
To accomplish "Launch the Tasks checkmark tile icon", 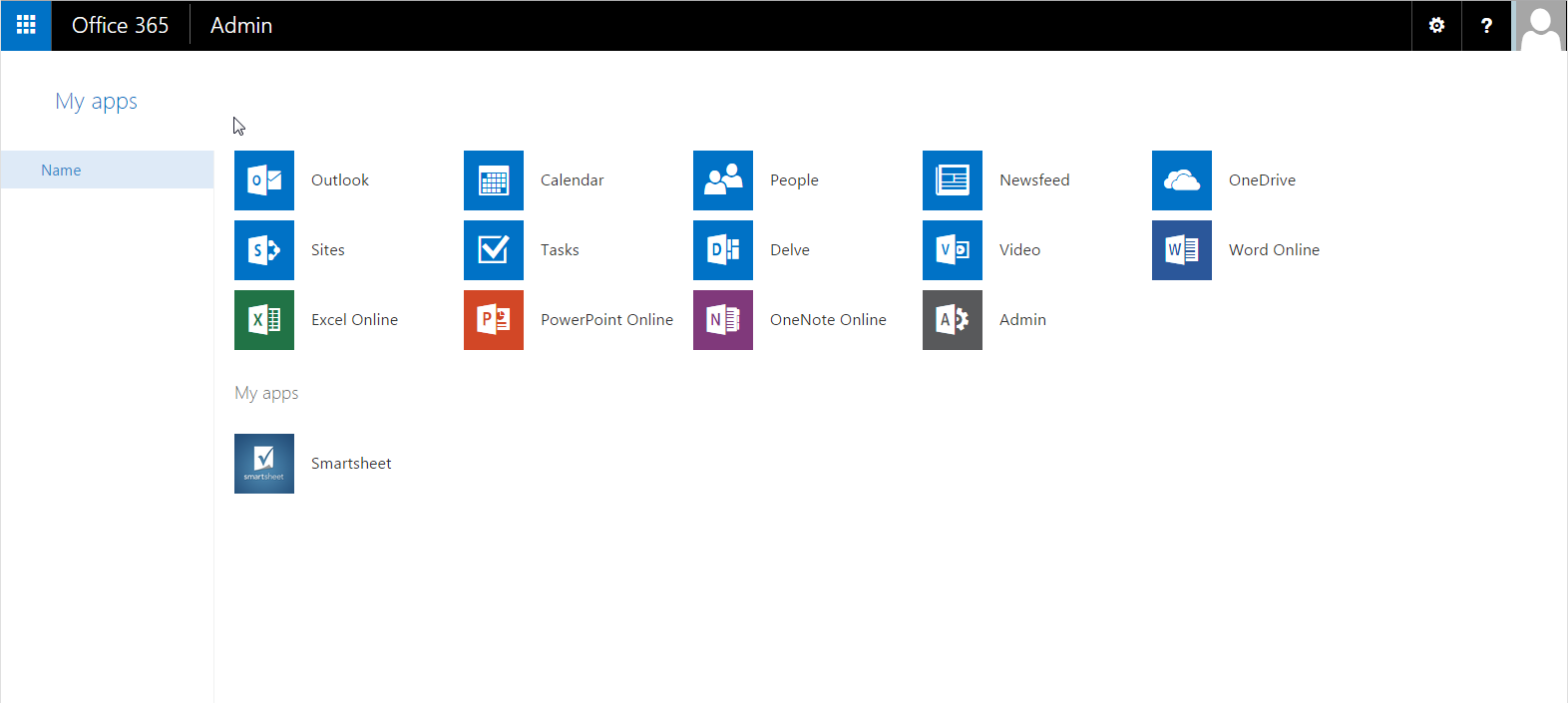I will pos(494,250).
